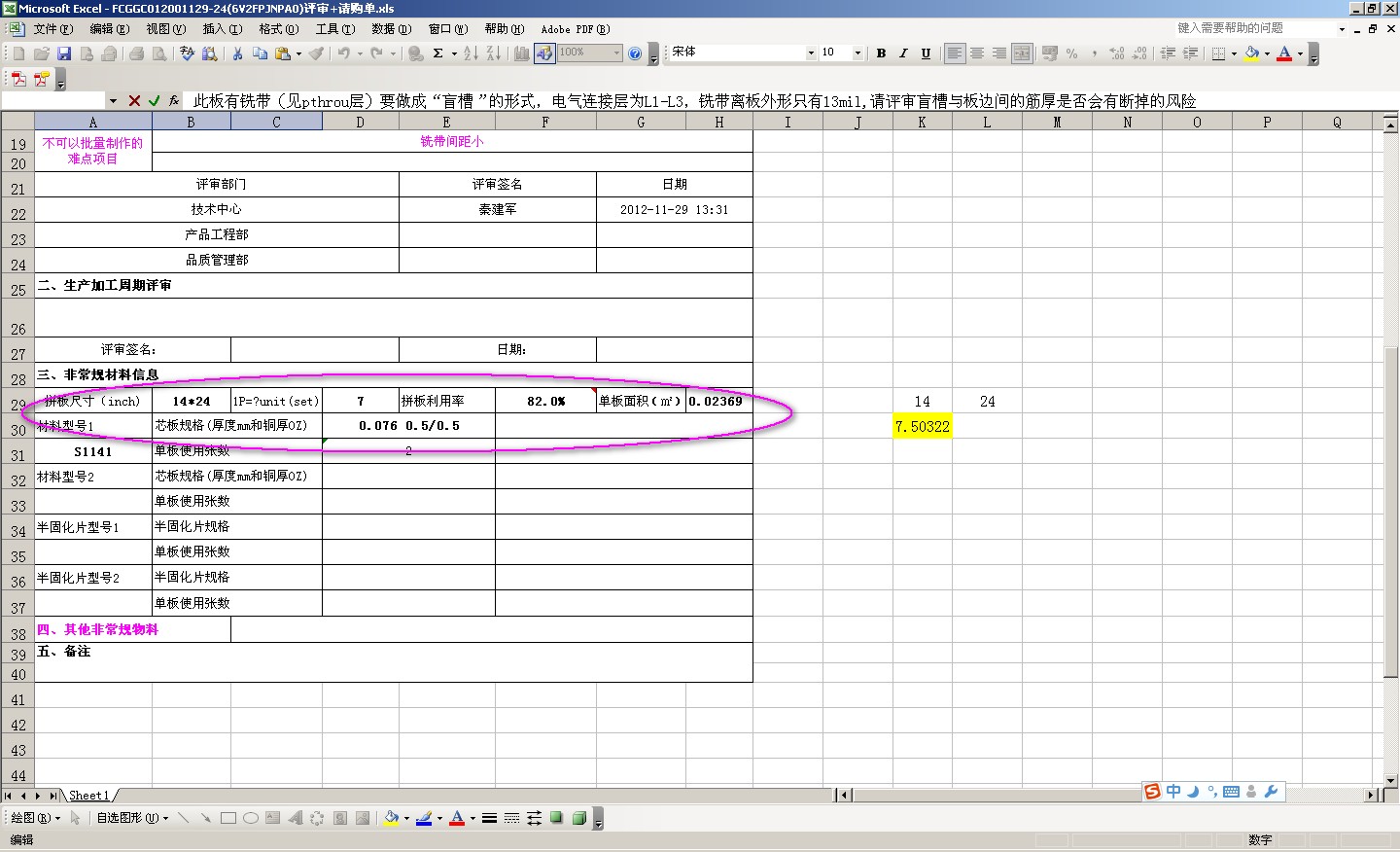Click the AutoSum sigma icon
This screenshot has height=852, width=1400.
[x=438, y=53]
